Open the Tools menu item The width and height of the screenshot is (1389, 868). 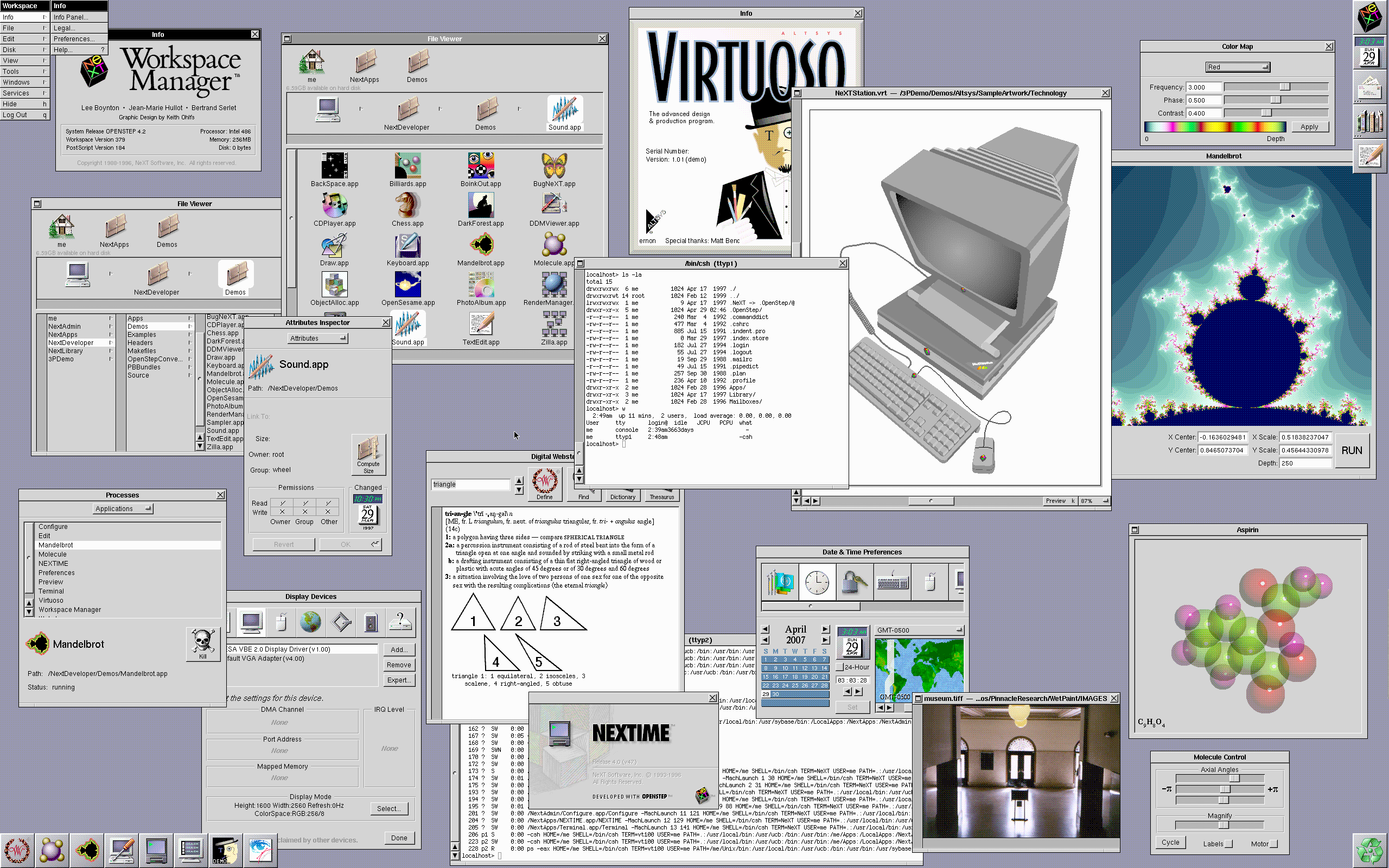24,71
